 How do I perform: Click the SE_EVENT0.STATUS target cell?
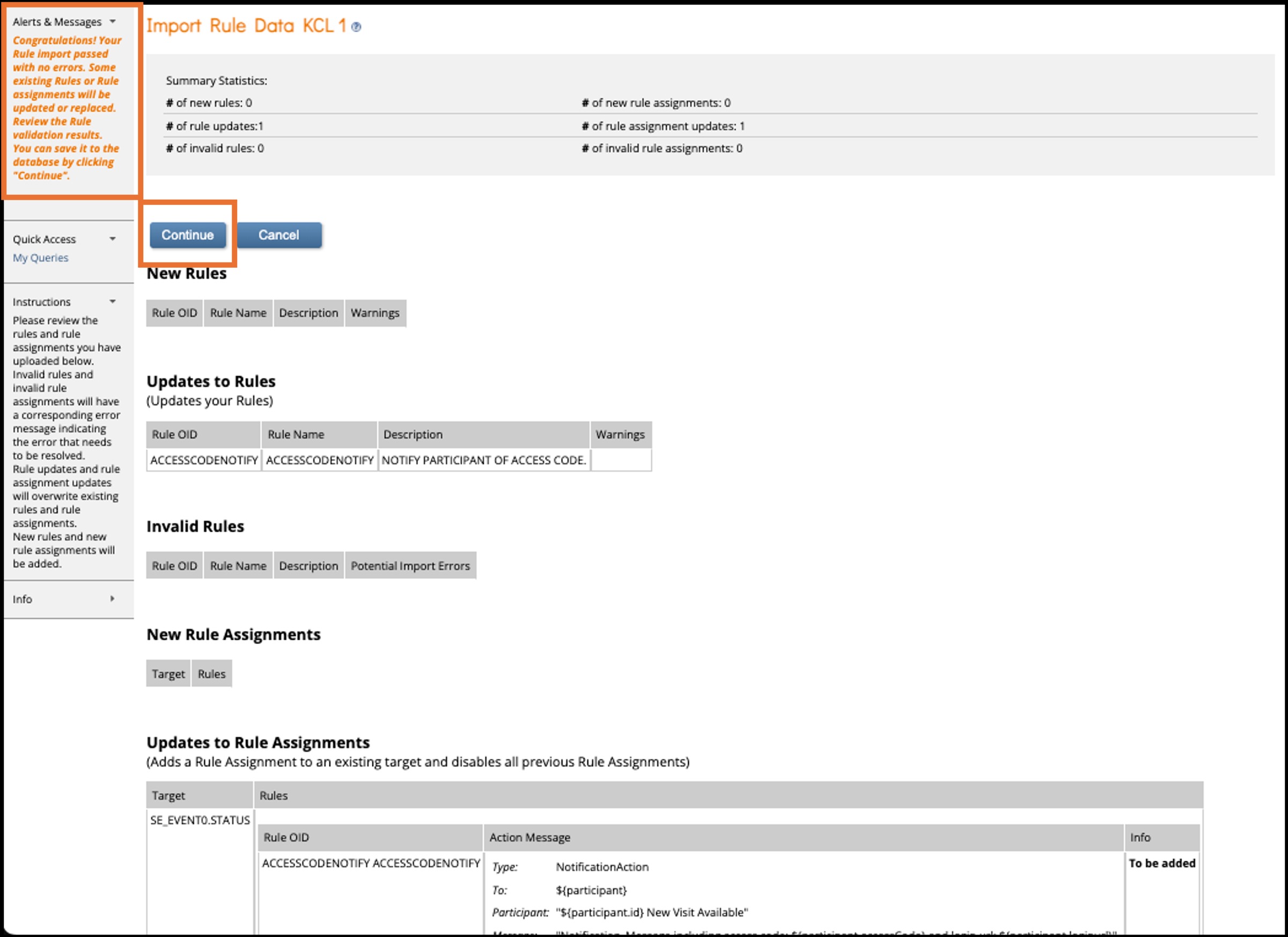[x=200, y=820]
